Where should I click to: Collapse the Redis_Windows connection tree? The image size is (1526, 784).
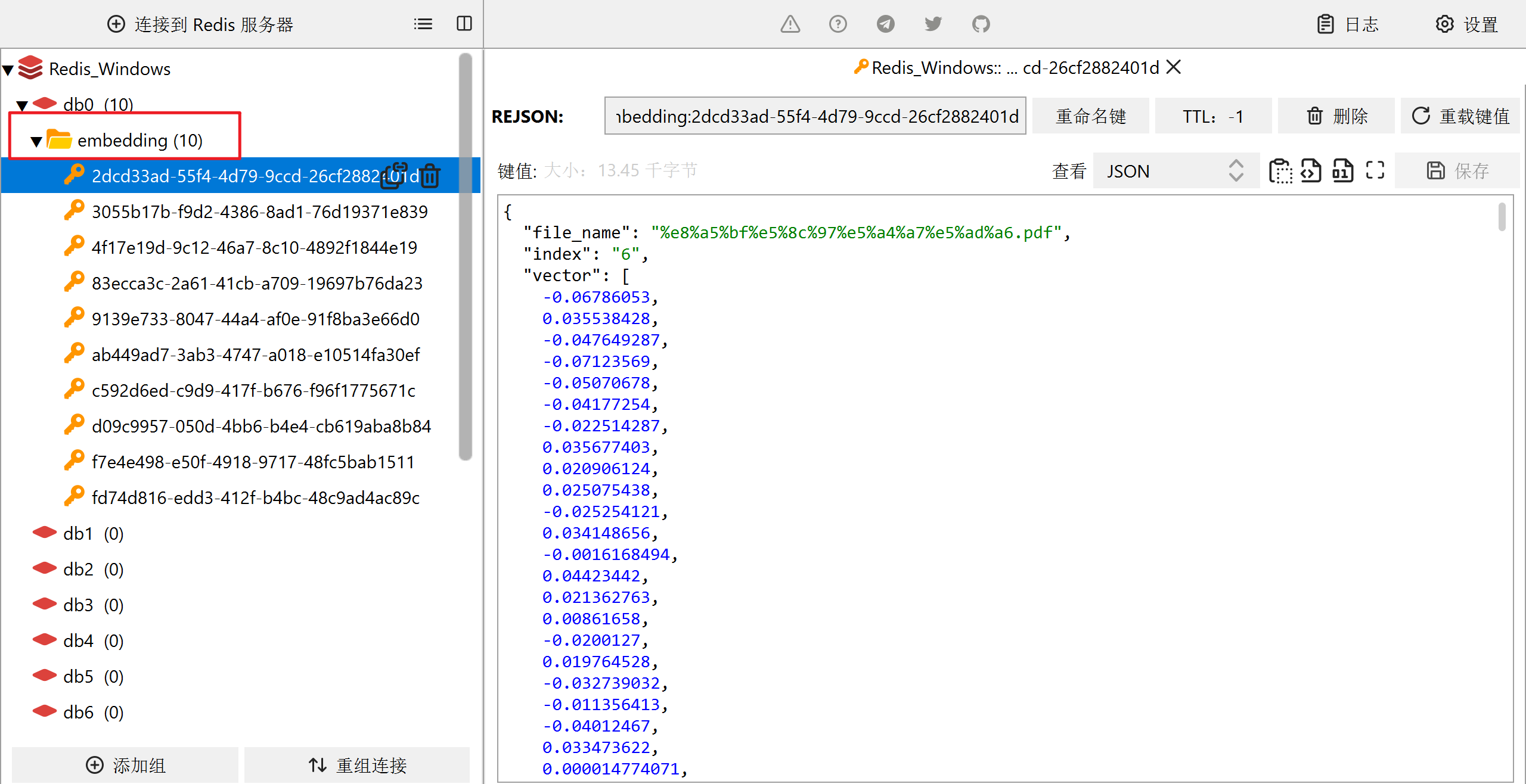pyautogui.click(x=8, y=70)
